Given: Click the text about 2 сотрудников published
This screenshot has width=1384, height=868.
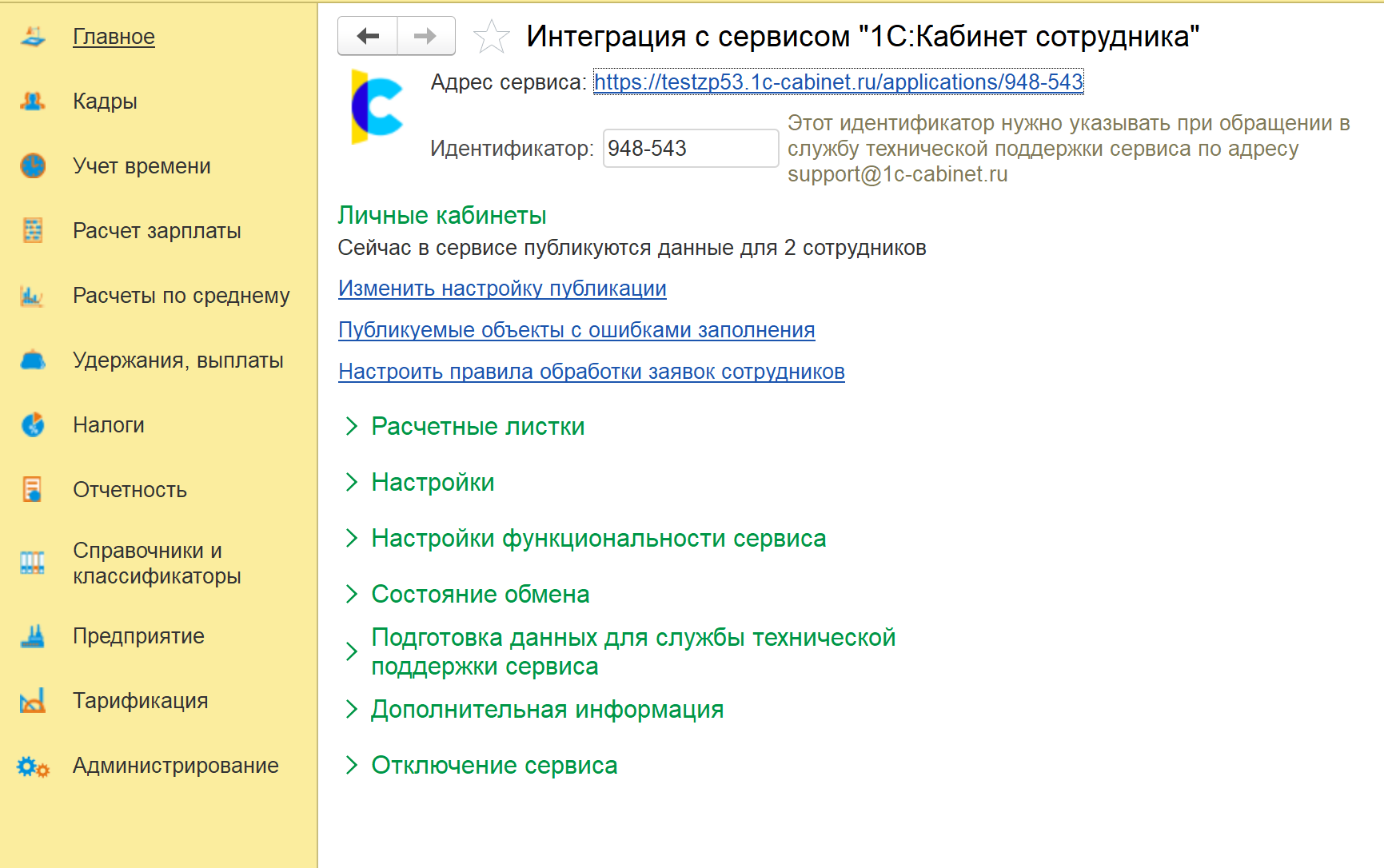Looking at the screenshot, I should click(x=632, y=248).
